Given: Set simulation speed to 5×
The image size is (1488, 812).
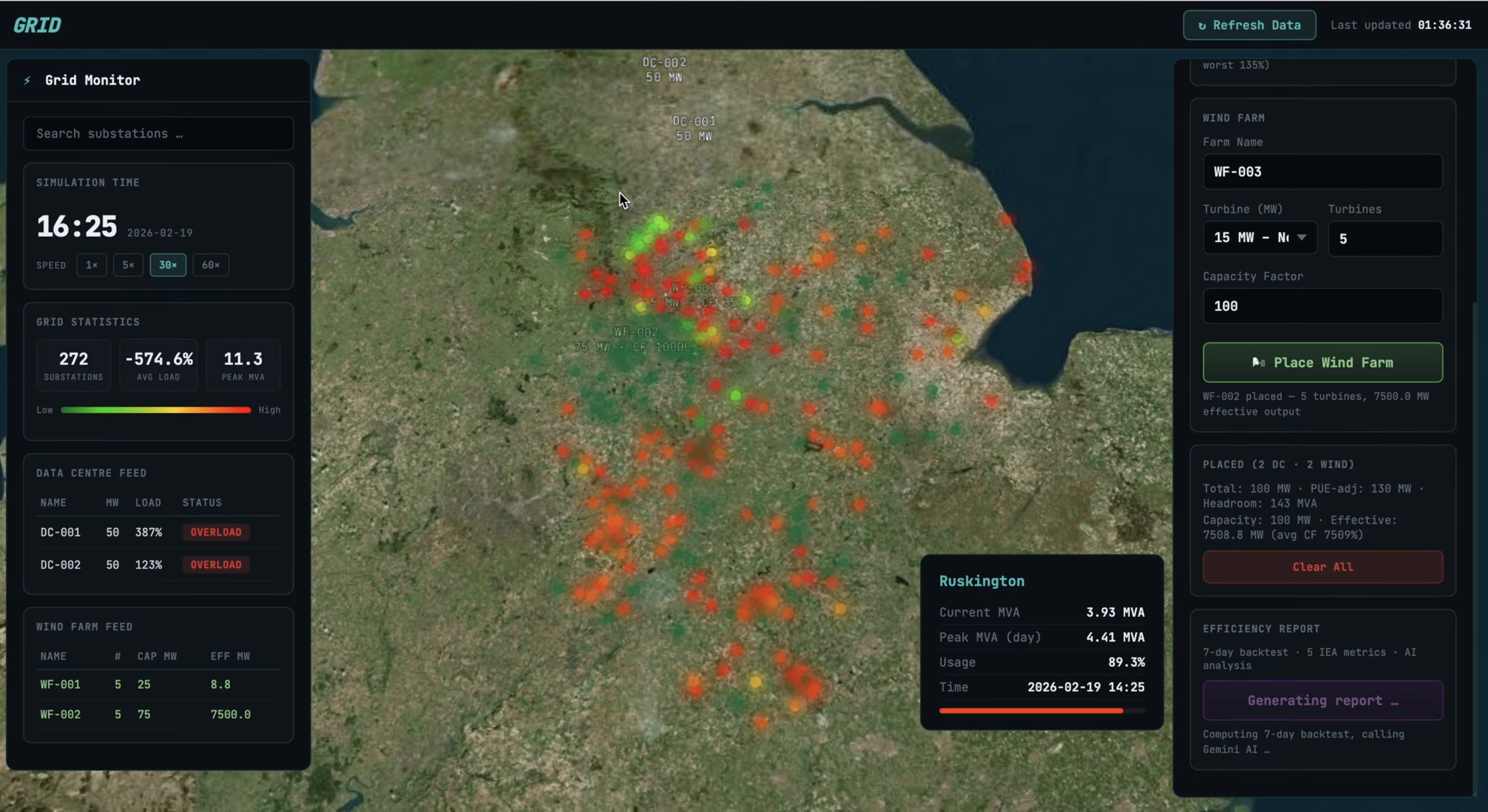Looking at the screenshot, I should pos(128,265).
